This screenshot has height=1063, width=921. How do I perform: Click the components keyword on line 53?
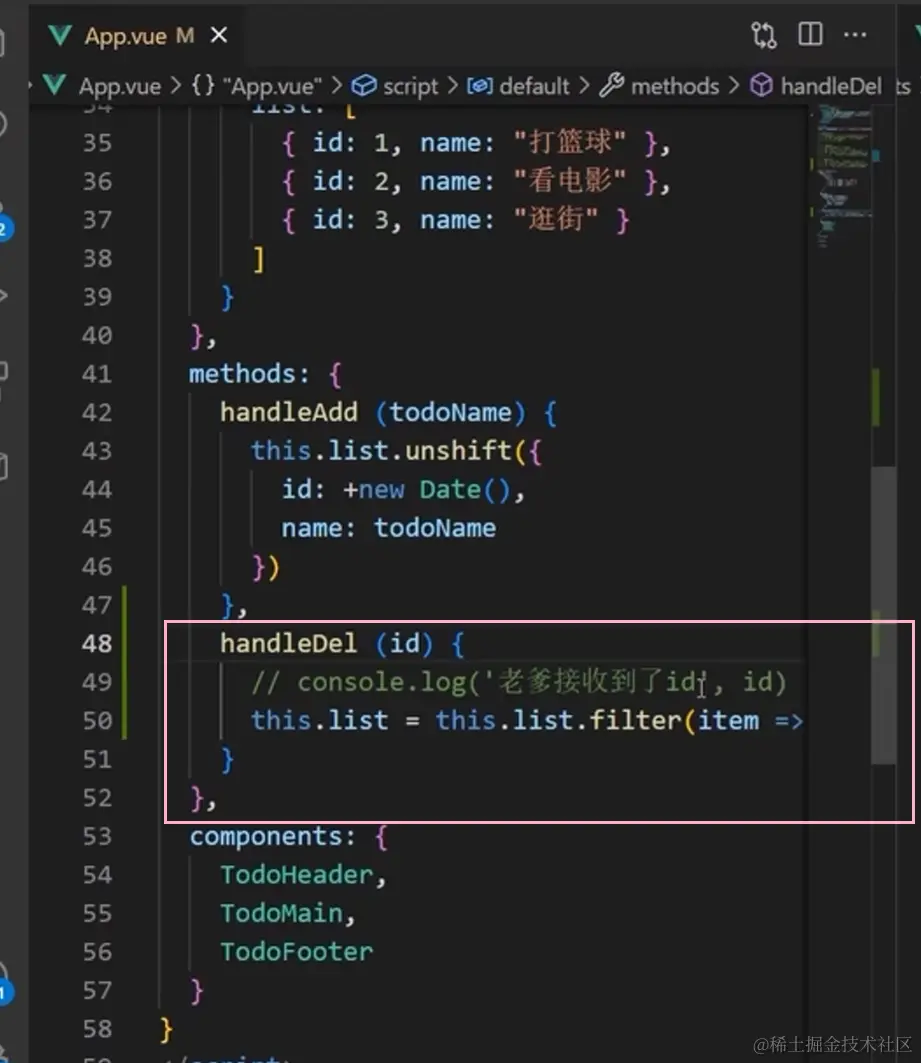[x=264, y=836]
